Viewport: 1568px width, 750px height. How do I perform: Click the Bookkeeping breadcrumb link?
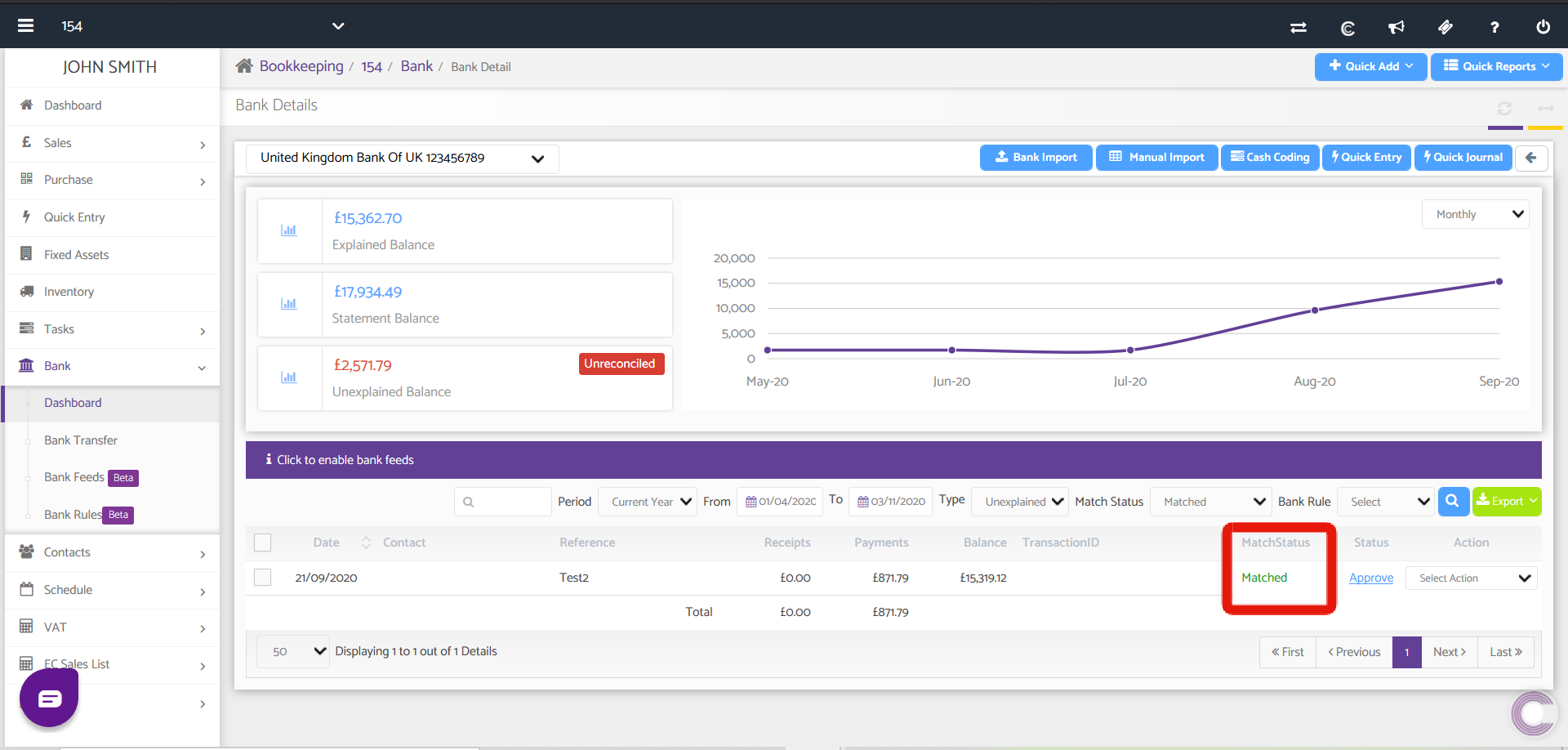pyautogui.click(x=301, y=66)
